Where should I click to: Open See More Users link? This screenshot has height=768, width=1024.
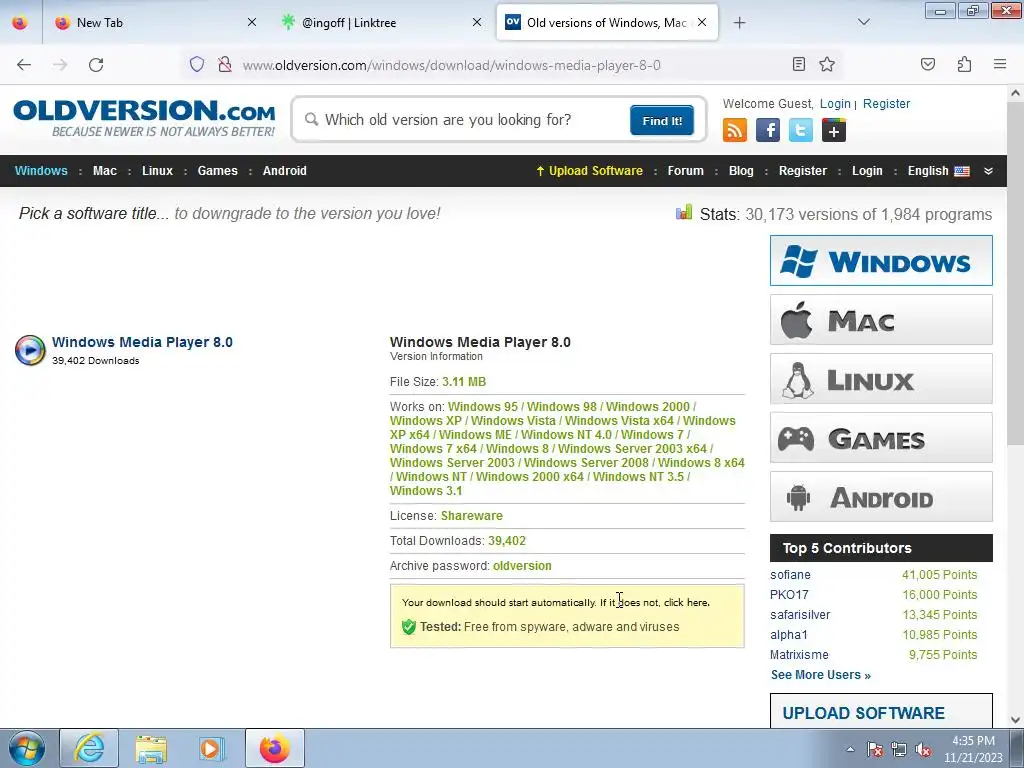(x=820, y=675)
